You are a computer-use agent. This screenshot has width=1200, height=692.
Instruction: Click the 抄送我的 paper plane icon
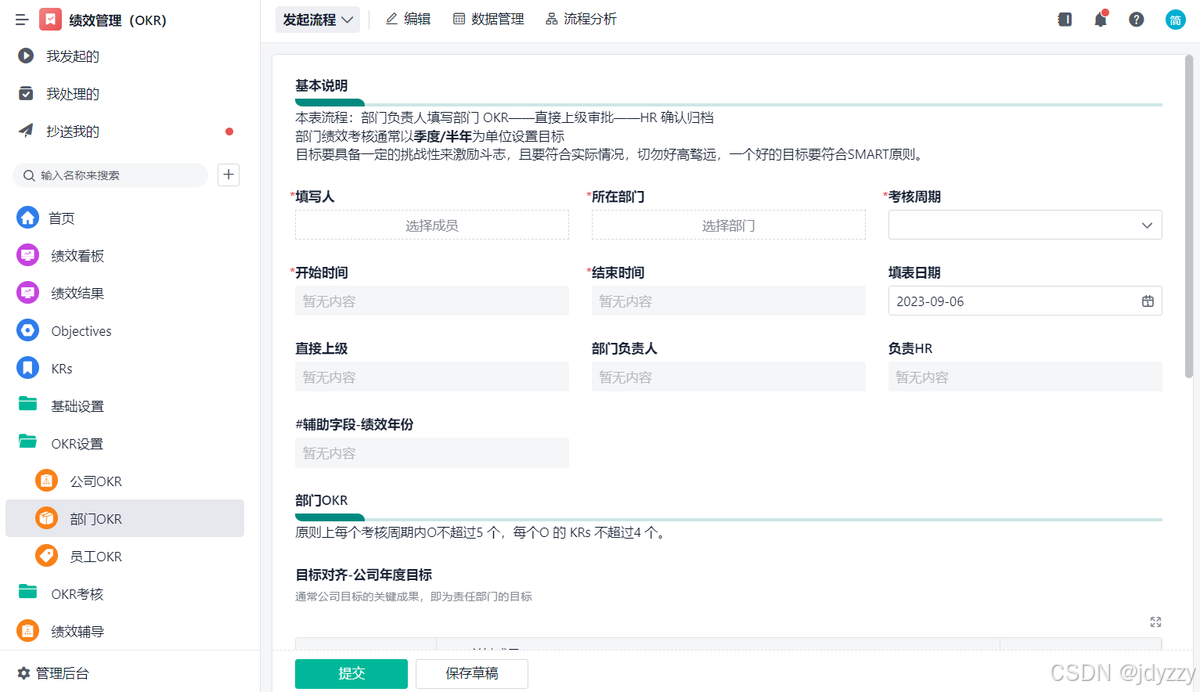pyautogui.click(x=26, y=131)
